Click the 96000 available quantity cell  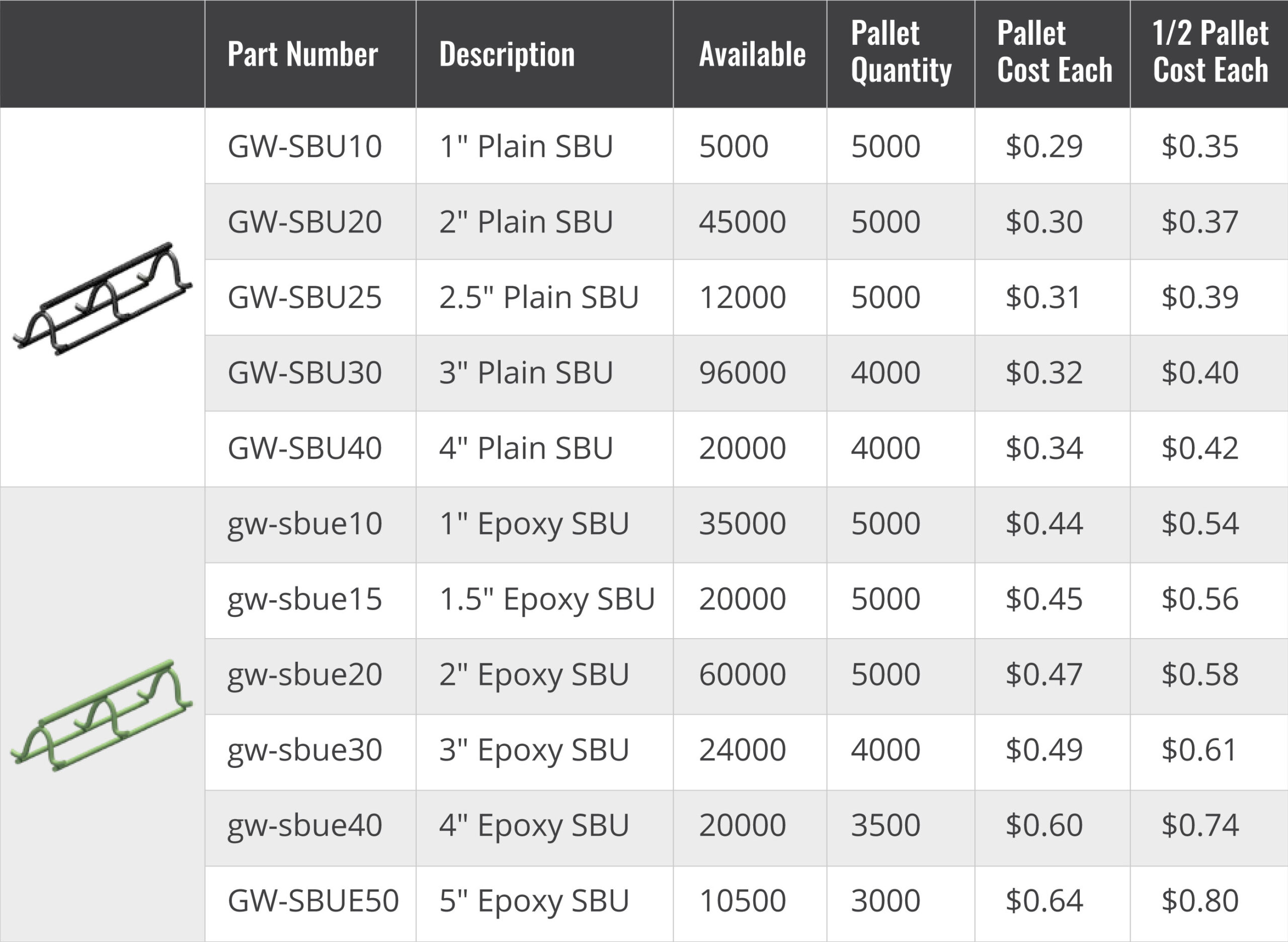pyautogui.click(x=742, y=372)
